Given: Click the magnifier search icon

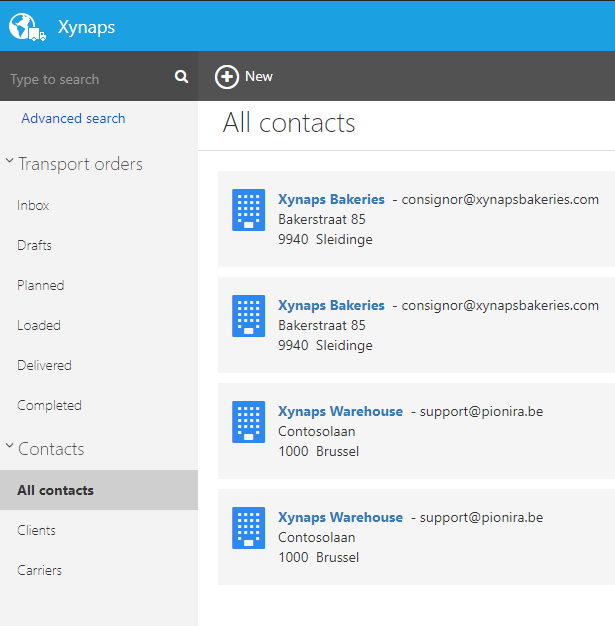Looking at the screenshot, I should 181,77.
